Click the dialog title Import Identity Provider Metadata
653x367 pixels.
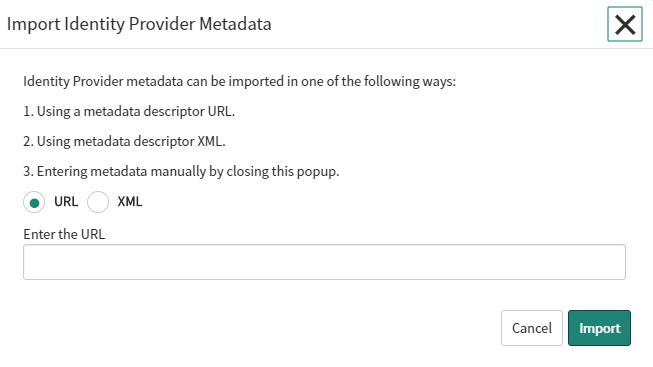139,24
